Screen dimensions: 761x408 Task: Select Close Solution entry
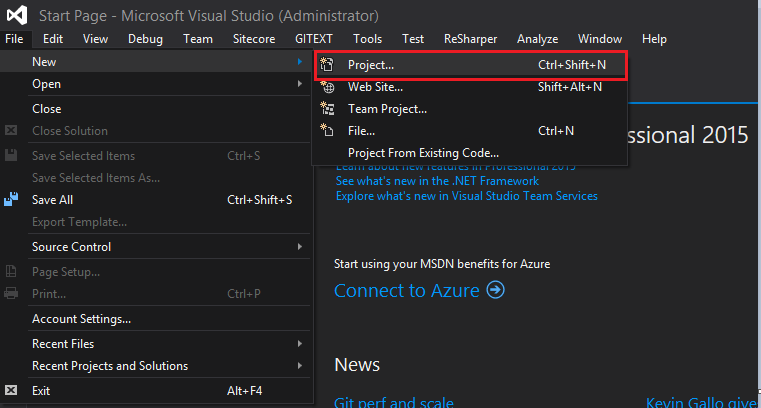[x=155, y=131]
